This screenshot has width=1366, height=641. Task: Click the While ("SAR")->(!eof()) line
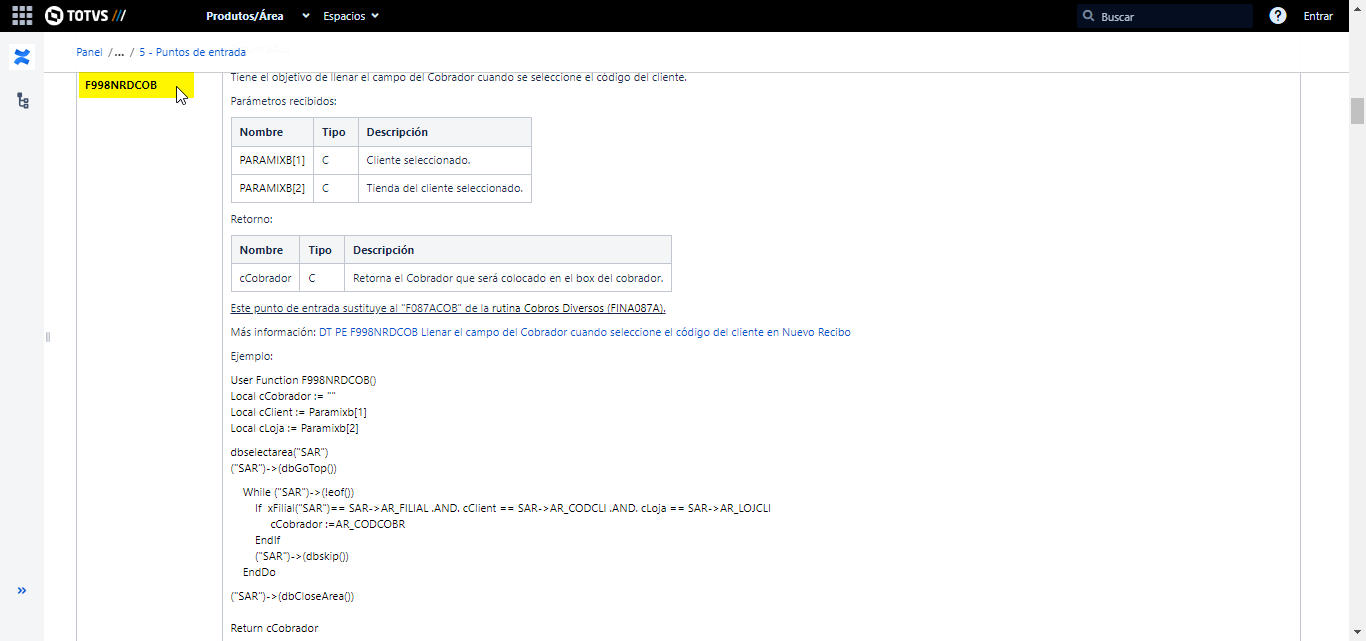coord(299,492)
